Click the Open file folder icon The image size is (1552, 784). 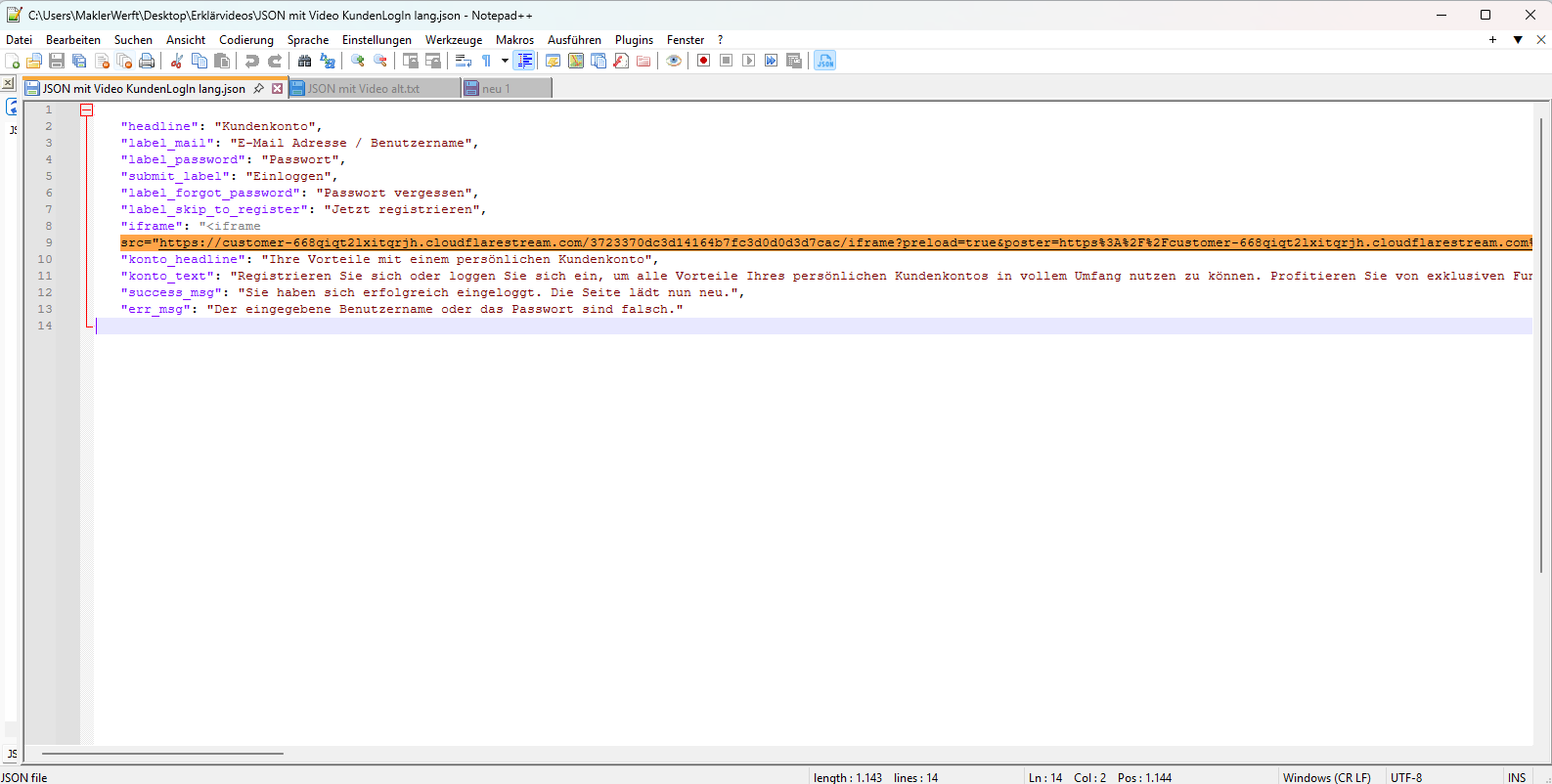point(34,61)
